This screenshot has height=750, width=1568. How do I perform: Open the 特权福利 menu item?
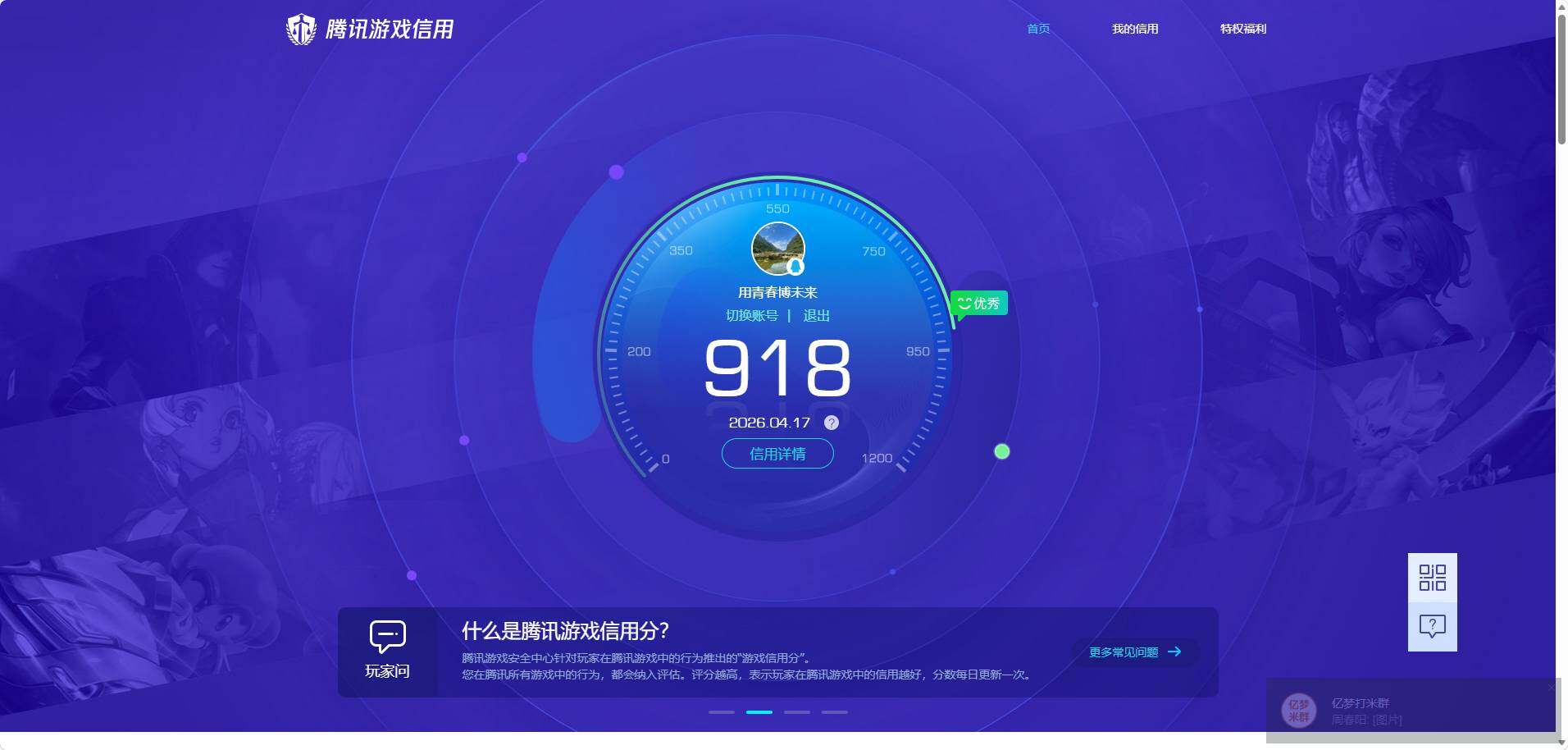tap(1242, 29)
